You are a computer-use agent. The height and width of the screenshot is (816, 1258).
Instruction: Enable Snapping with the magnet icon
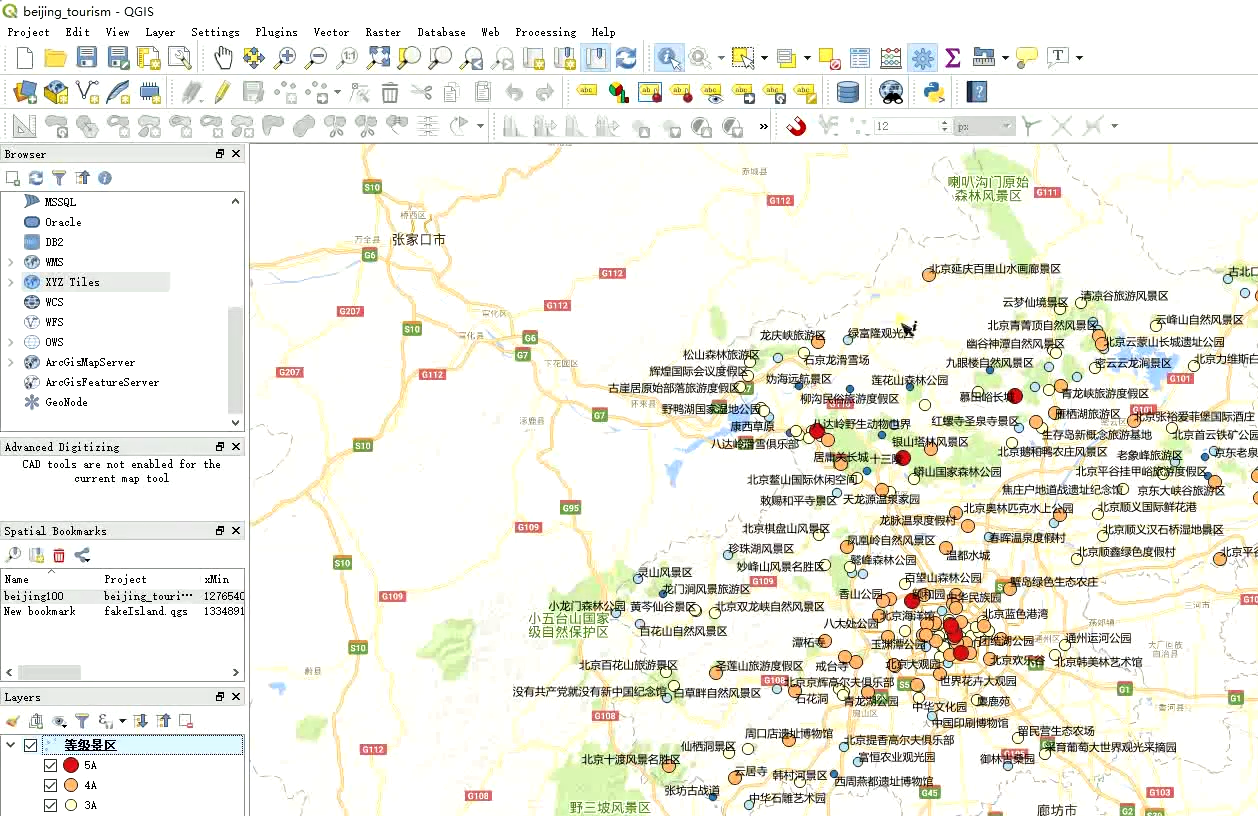[796, 127]
